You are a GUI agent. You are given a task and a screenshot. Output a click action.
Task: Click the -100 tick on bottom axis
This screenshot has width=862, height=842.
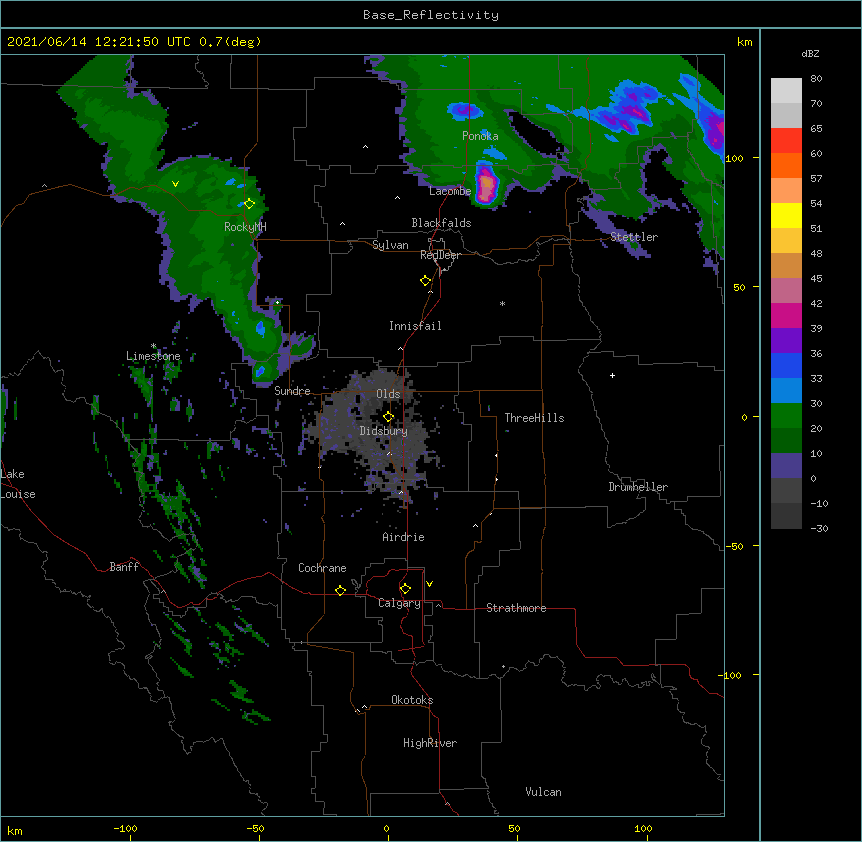coord(125,828)
